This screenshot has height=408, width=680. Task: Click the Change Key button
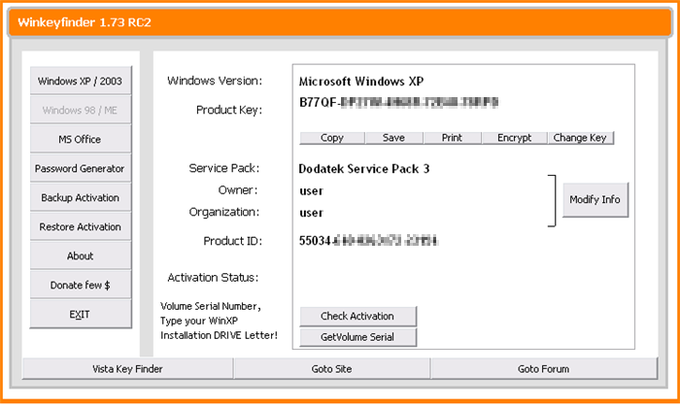(x=580, y=137)
